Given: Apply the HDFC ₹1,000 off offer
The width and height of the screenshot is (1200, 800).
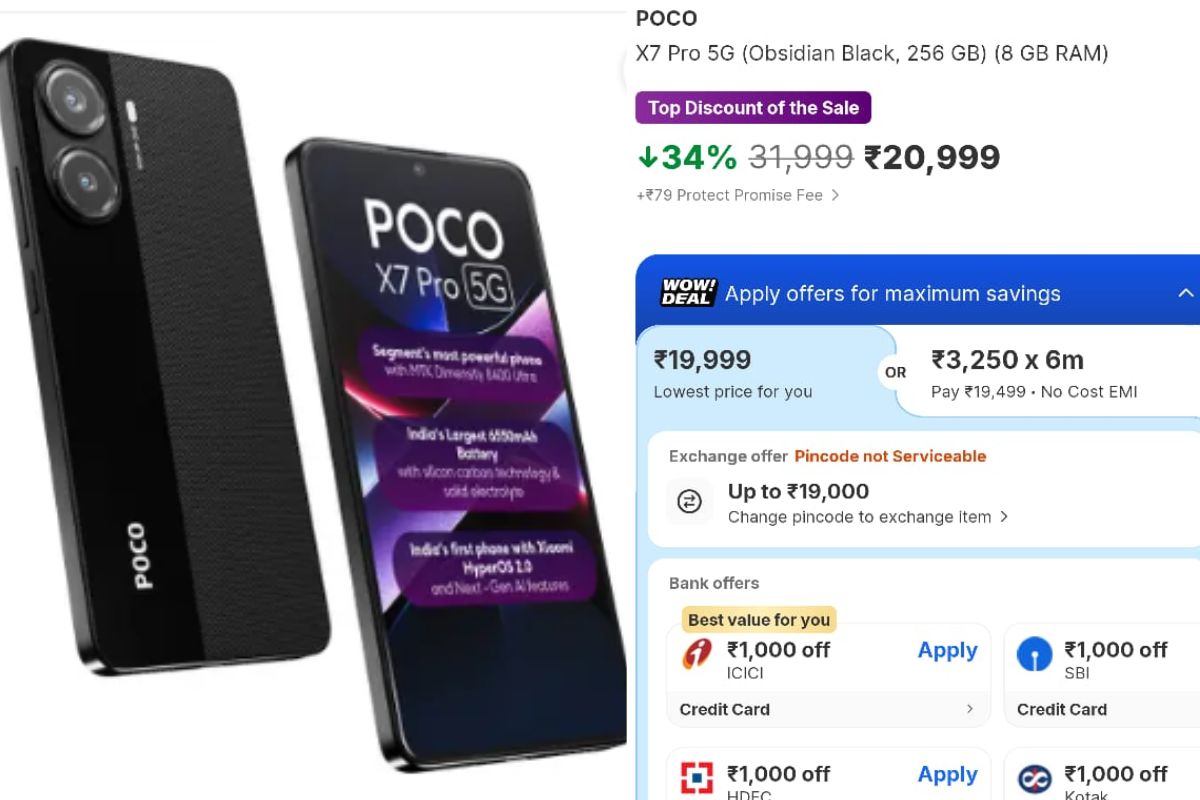Looking at the screenshot, I should tap(947, 773).
